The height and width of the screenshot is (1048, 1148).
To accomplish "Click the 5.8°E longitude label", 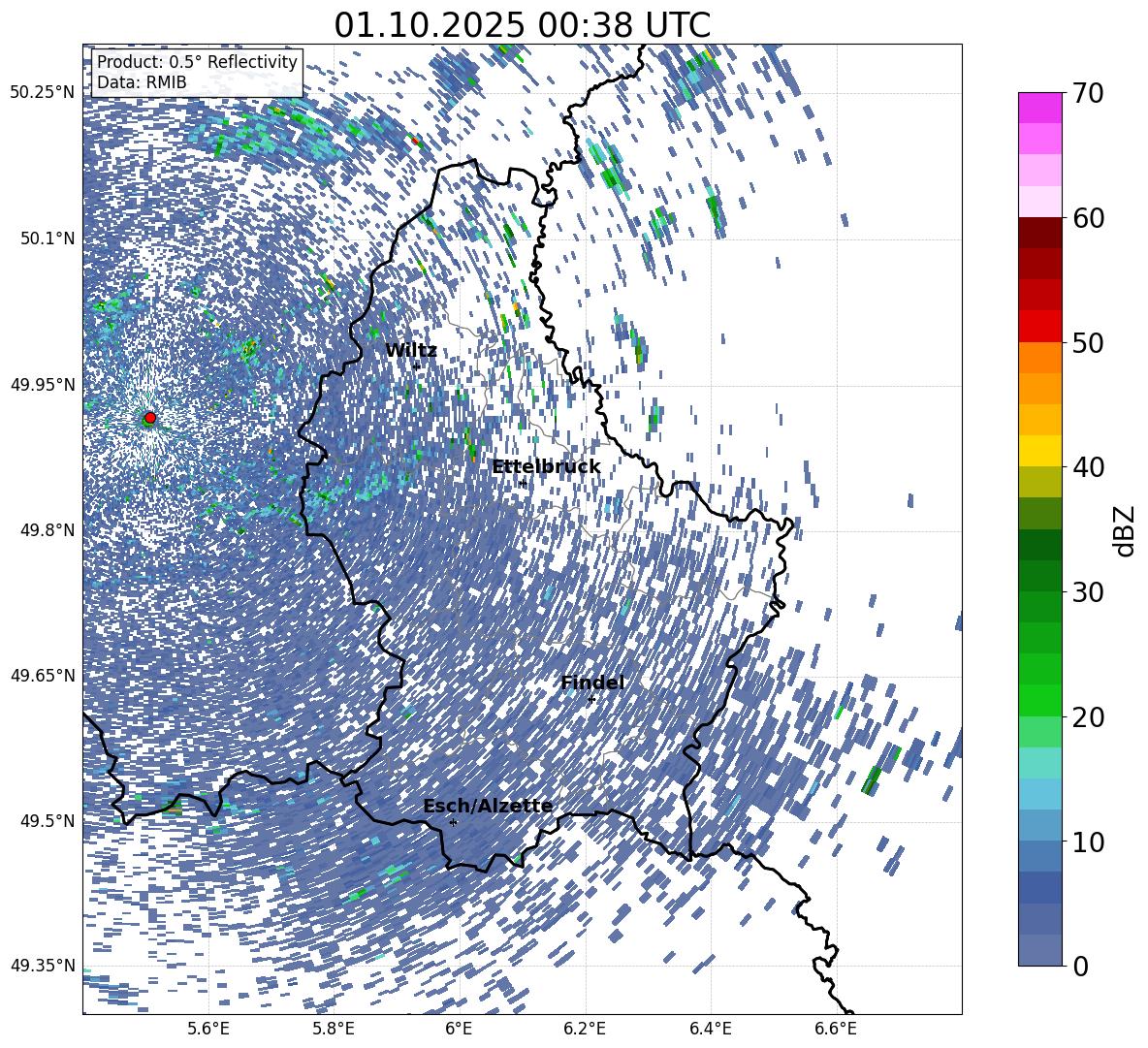I will [334, 1029].
